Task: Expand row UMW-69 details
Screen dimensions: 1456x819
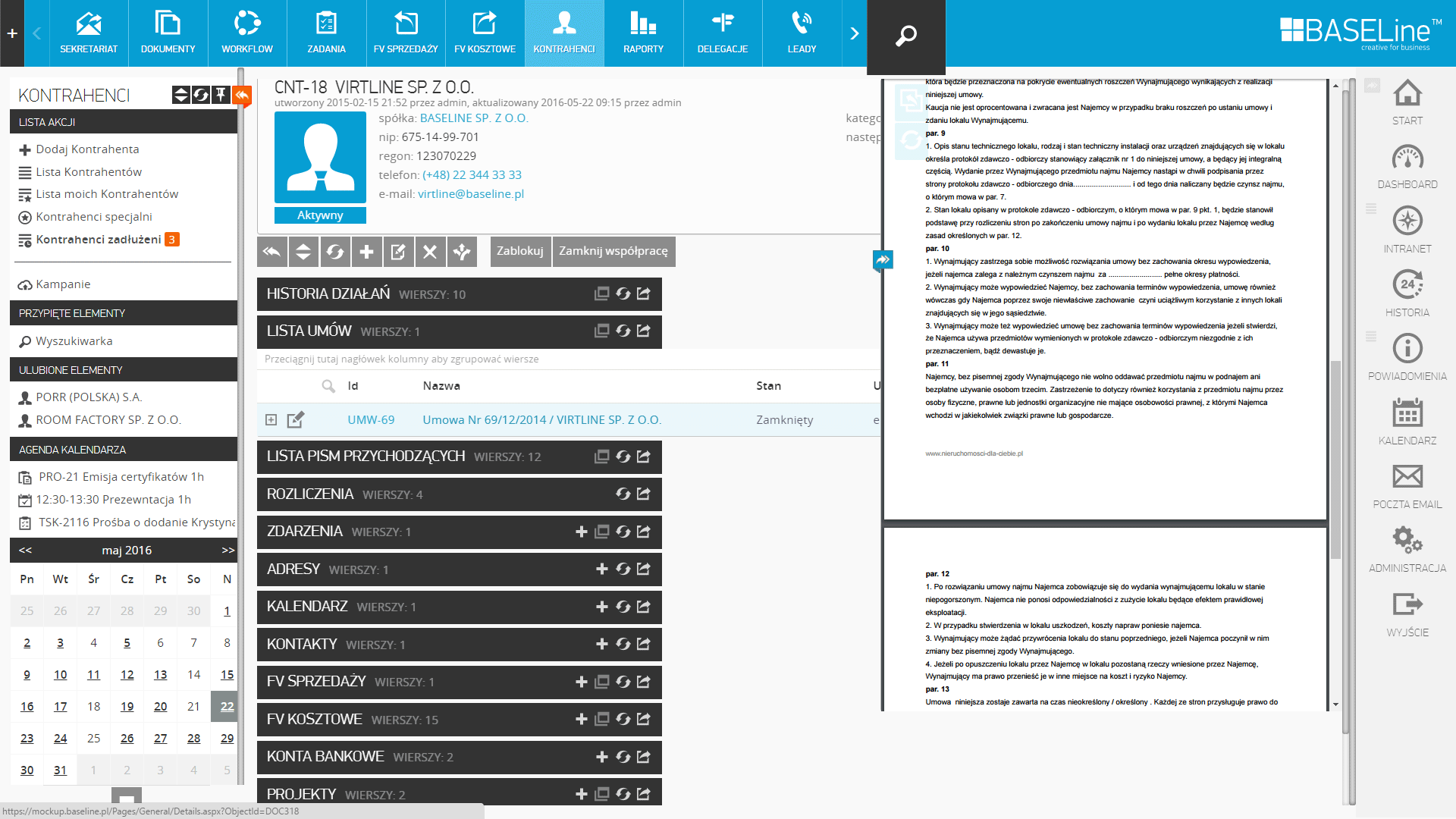Action: coord(271,420)
